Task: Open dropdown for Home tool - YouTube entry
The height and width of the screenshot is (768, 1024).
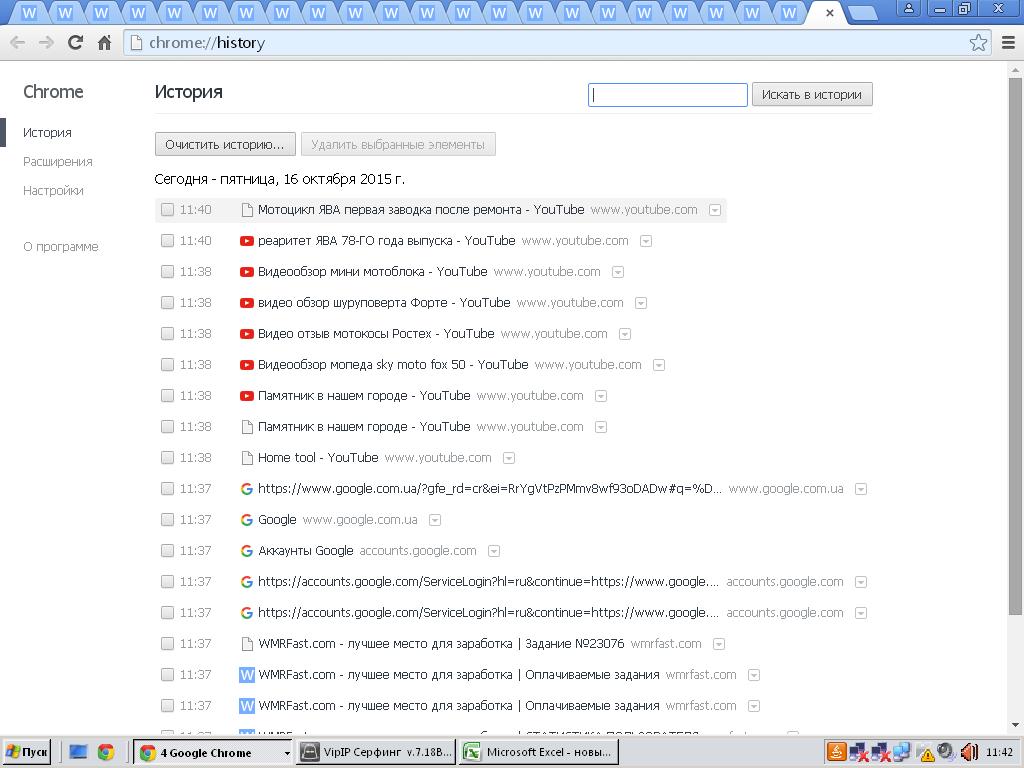Action: [x=509, y=458]
